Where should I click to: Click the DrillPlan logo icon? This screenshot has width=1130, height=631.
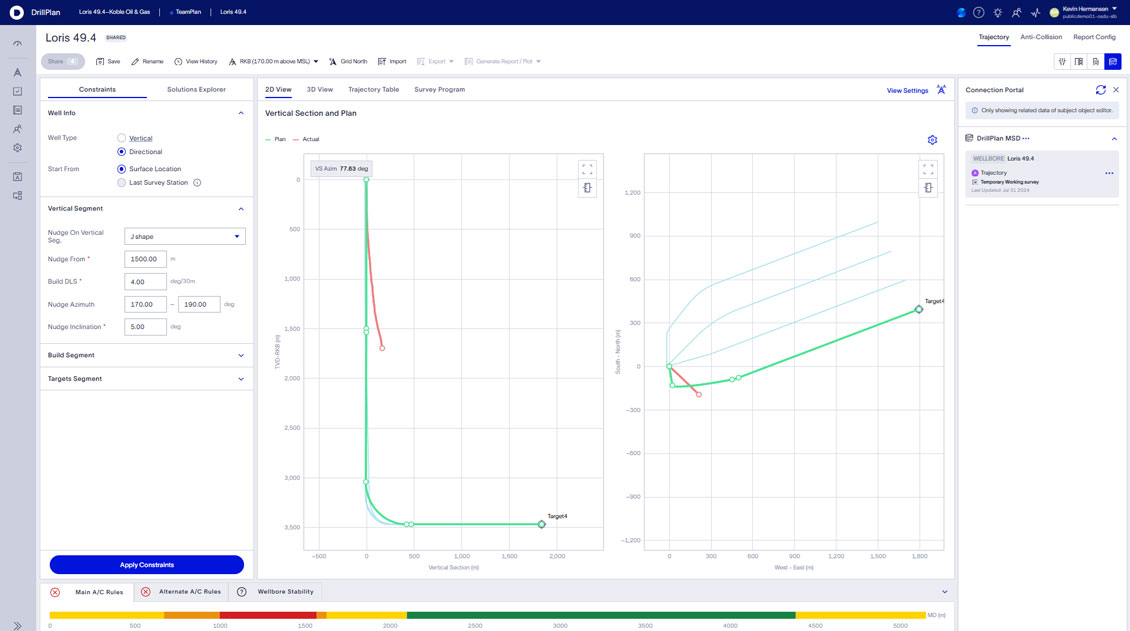[16, 12]
